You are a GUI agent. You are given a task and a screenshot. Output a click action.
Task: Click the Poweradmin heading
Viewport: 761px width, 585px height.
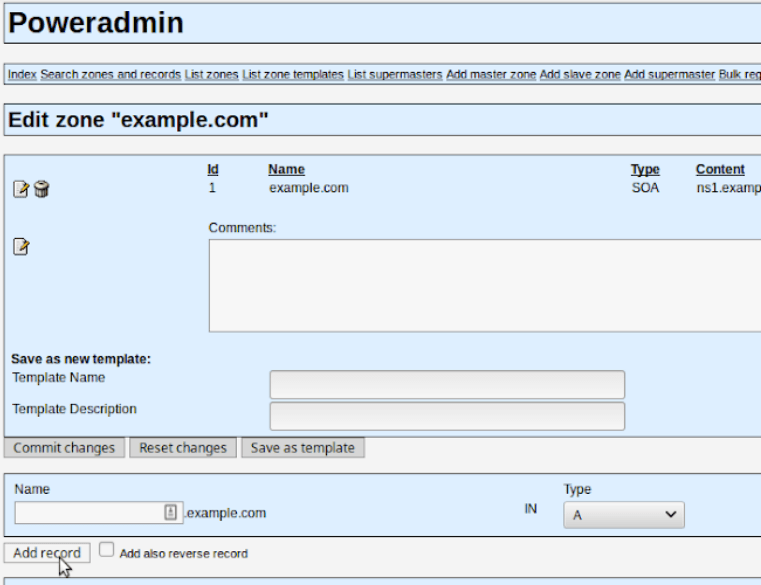click(x=96, y=22)
